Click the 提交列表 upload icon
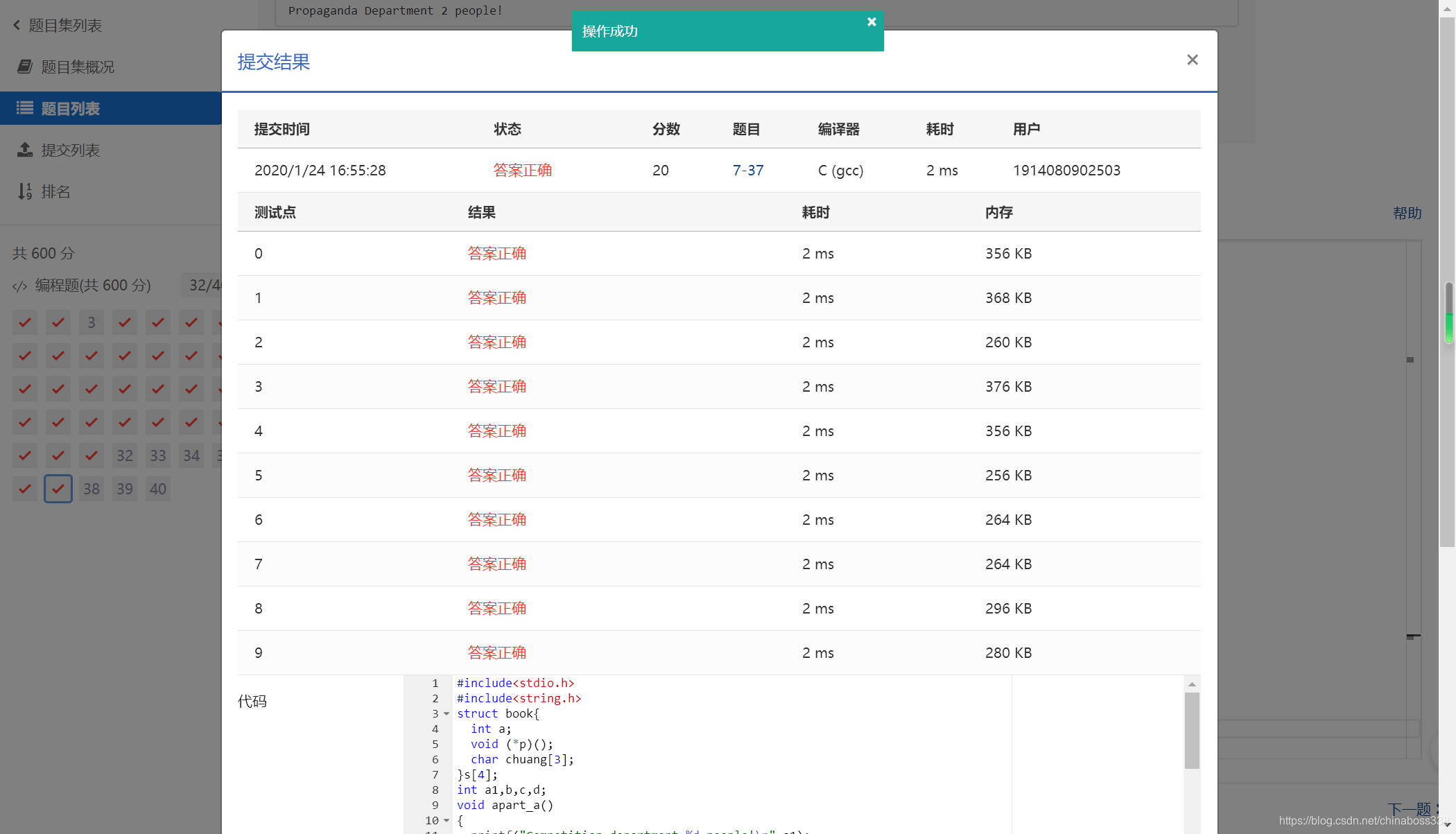Screen dimensions: 1456x834 (x=25, y=150)
